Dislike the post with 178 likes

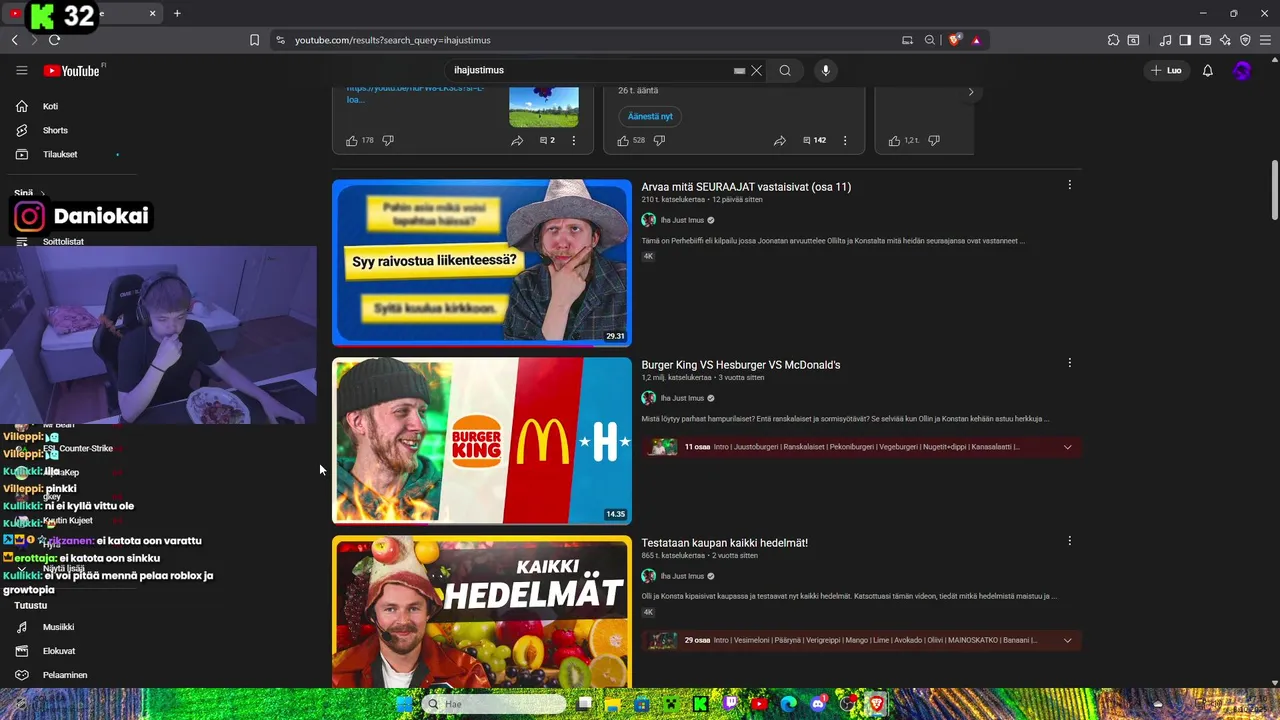pyautogui.click(x=388, y=140)
